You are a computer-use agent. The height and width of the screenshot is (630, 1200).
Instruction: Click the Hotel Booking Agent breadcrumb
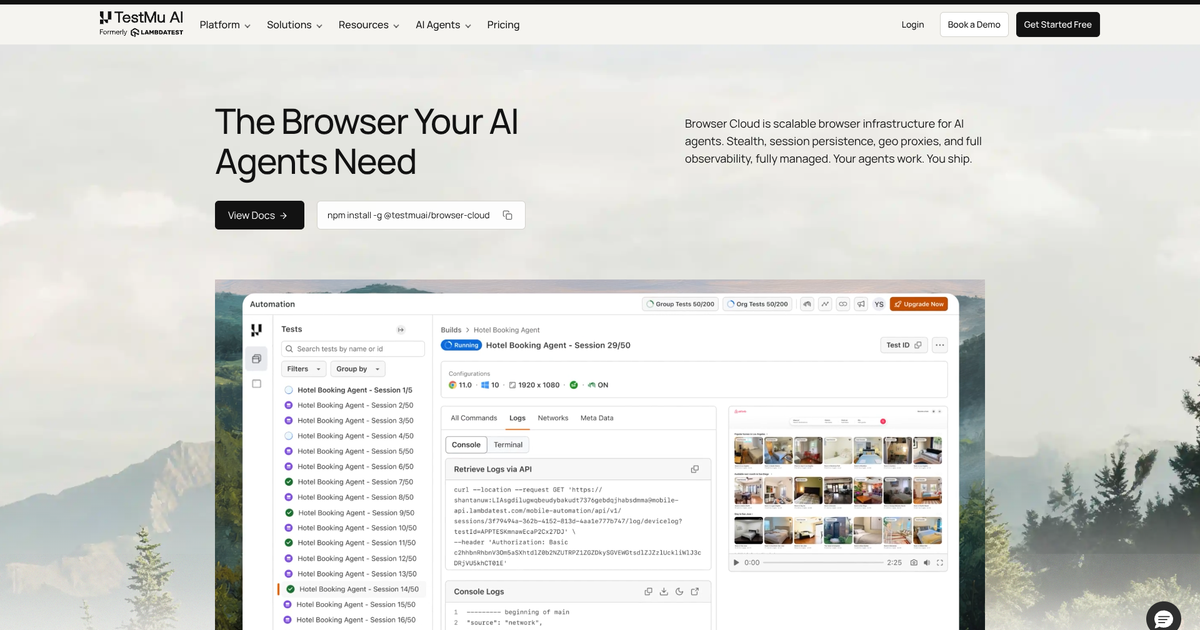506,330
